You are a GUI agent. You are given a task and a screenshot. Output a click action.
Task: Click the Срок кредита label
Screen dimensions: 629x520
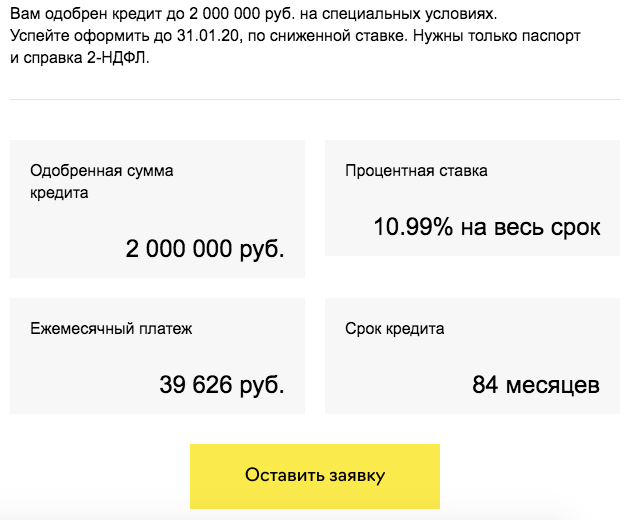tap(395, 328)
